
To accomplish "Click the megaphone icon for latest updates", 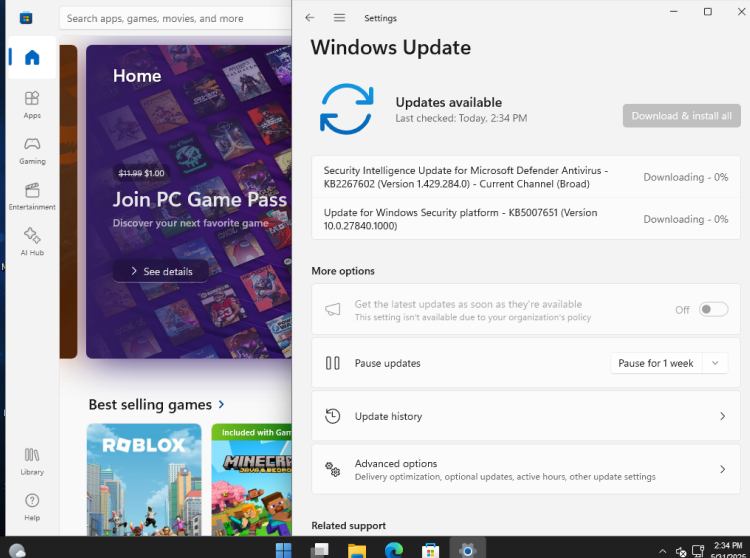I will [x=332, y=309].
